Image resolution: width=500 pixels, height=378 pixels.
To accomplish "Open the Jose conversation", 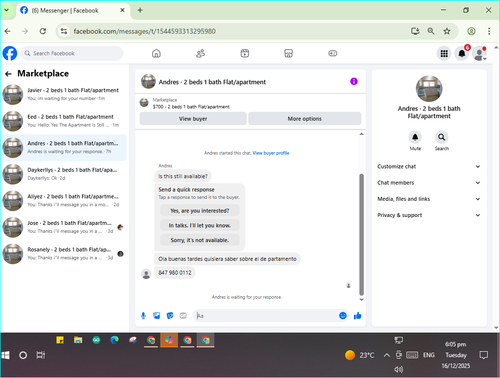I will pos(64,227).
